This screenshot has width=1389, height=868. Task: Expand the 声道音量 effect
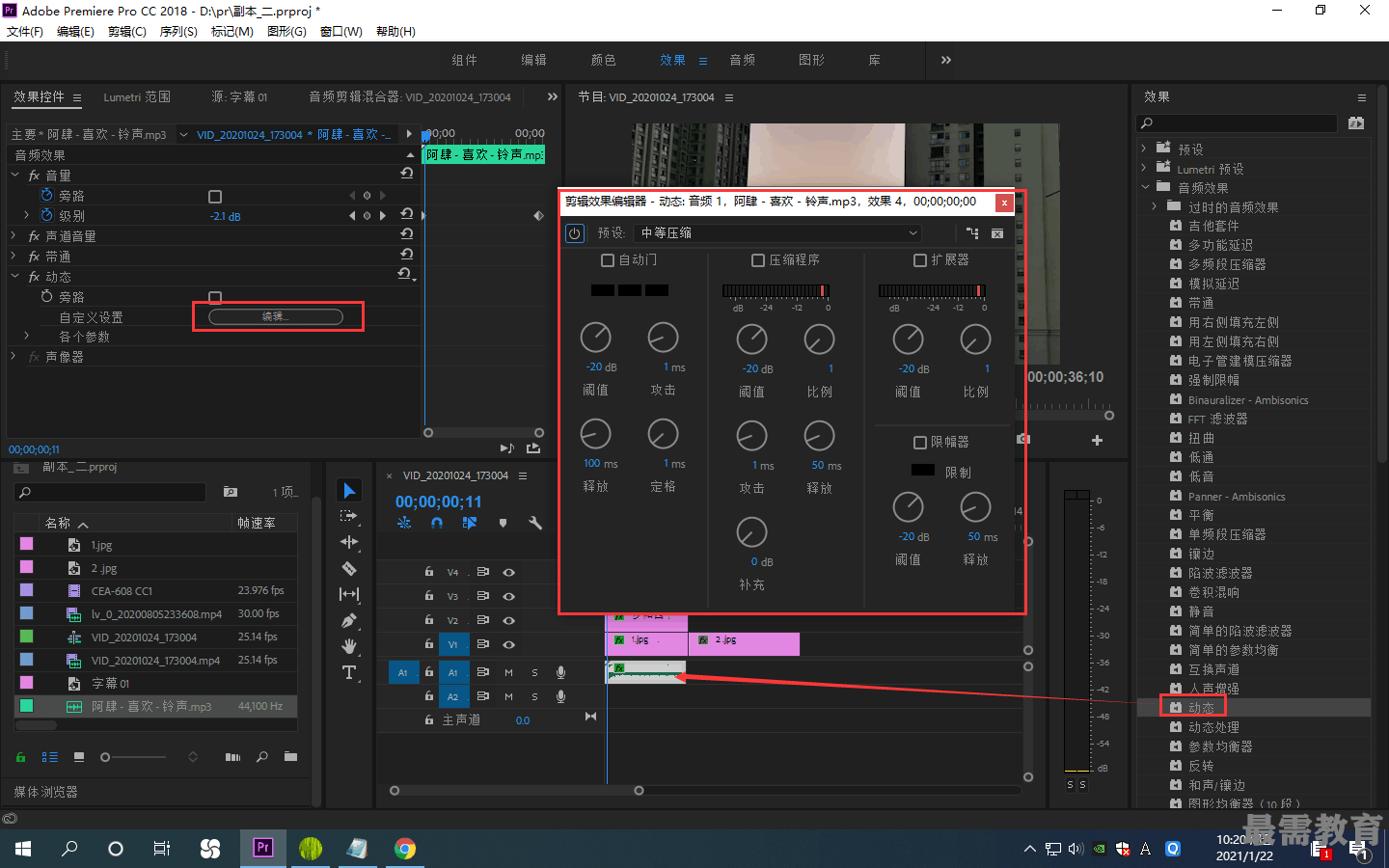(14, 235)
